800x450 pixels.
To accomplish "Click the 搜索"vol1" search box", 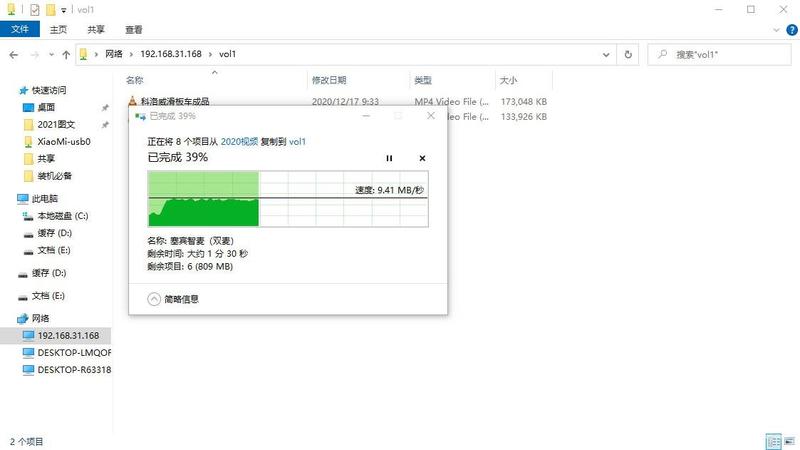I will (719, 55).
